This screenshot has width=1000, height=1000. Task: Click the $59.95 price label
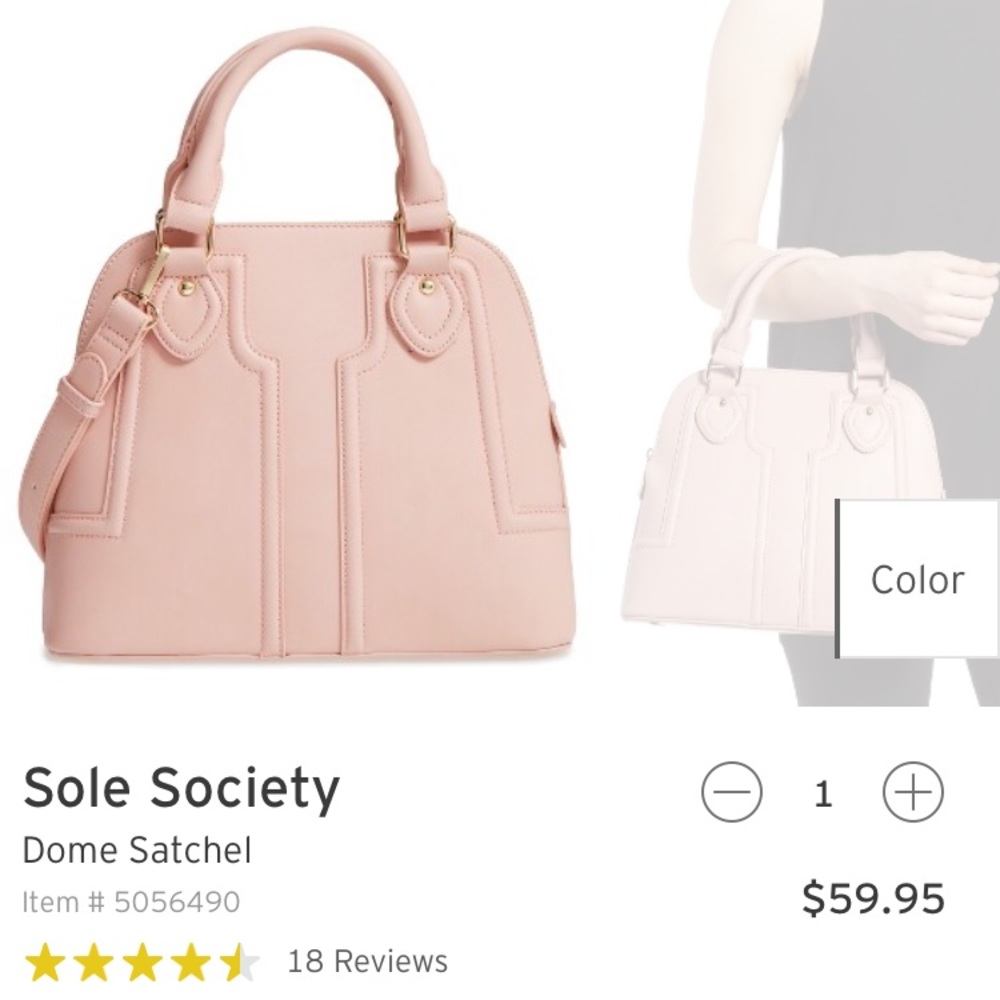873,897
